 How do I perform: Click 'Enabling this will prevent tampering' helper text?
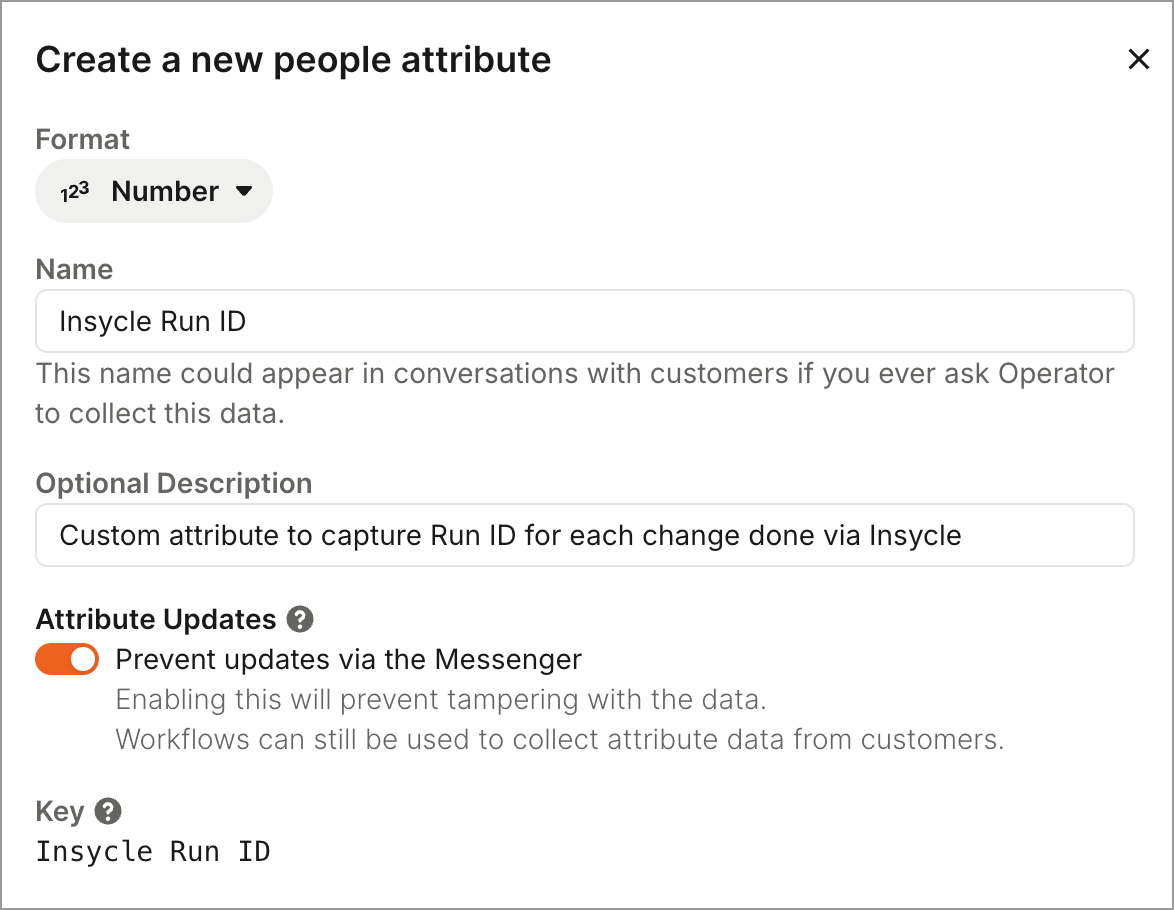point(441,700)
